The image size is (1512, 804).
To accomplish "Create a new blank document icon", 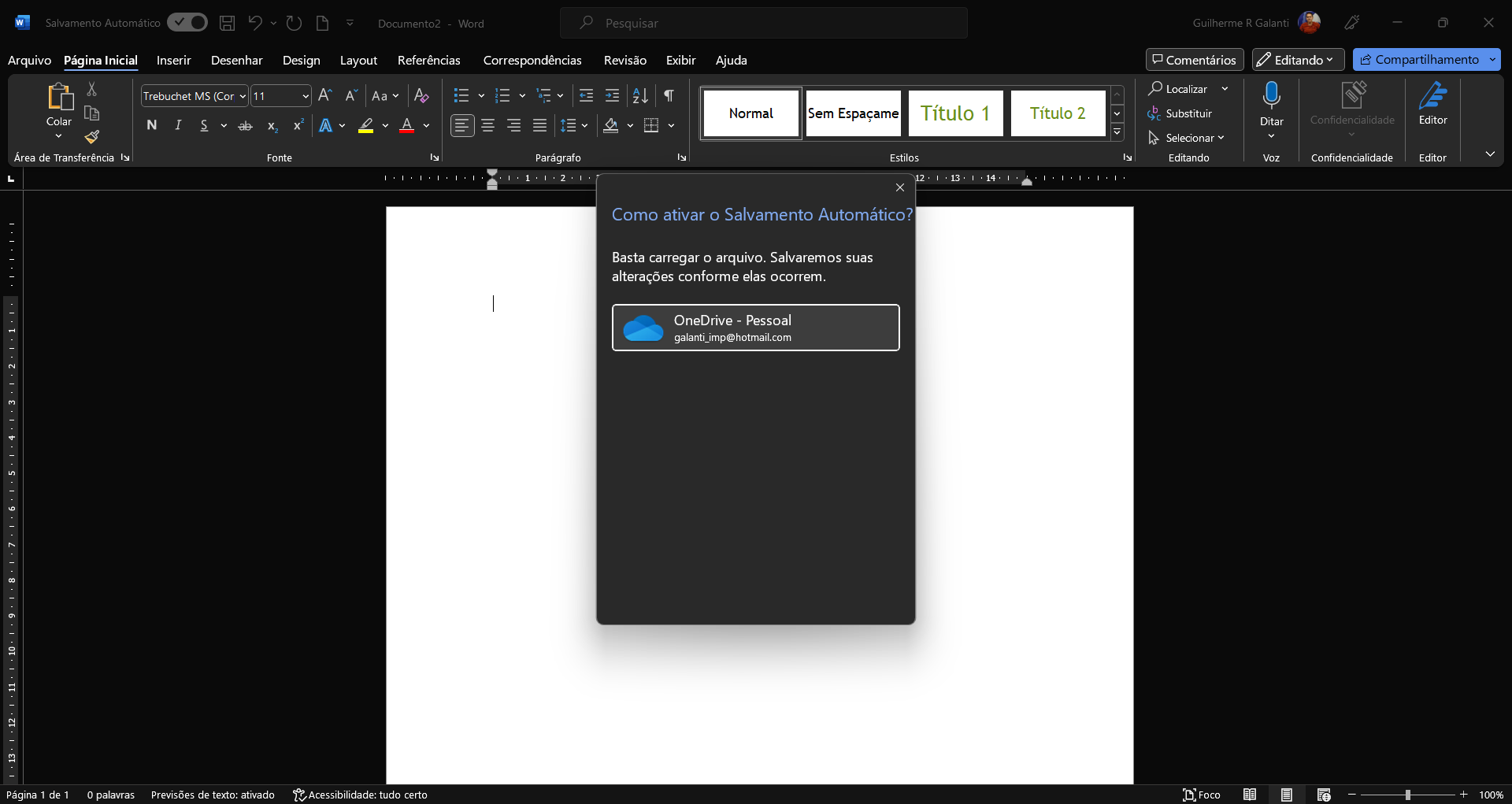I will pyautogui.click(x=322, y=23).
